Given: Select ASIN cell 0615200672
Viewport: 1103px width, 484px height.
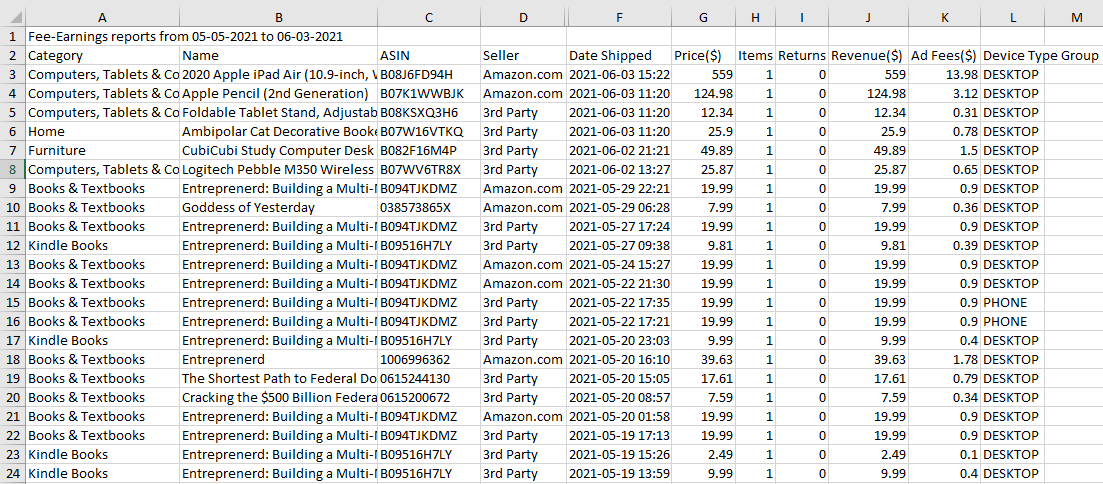Looking at the screenshot, I should pyautogui.click(x=429, y=397).
